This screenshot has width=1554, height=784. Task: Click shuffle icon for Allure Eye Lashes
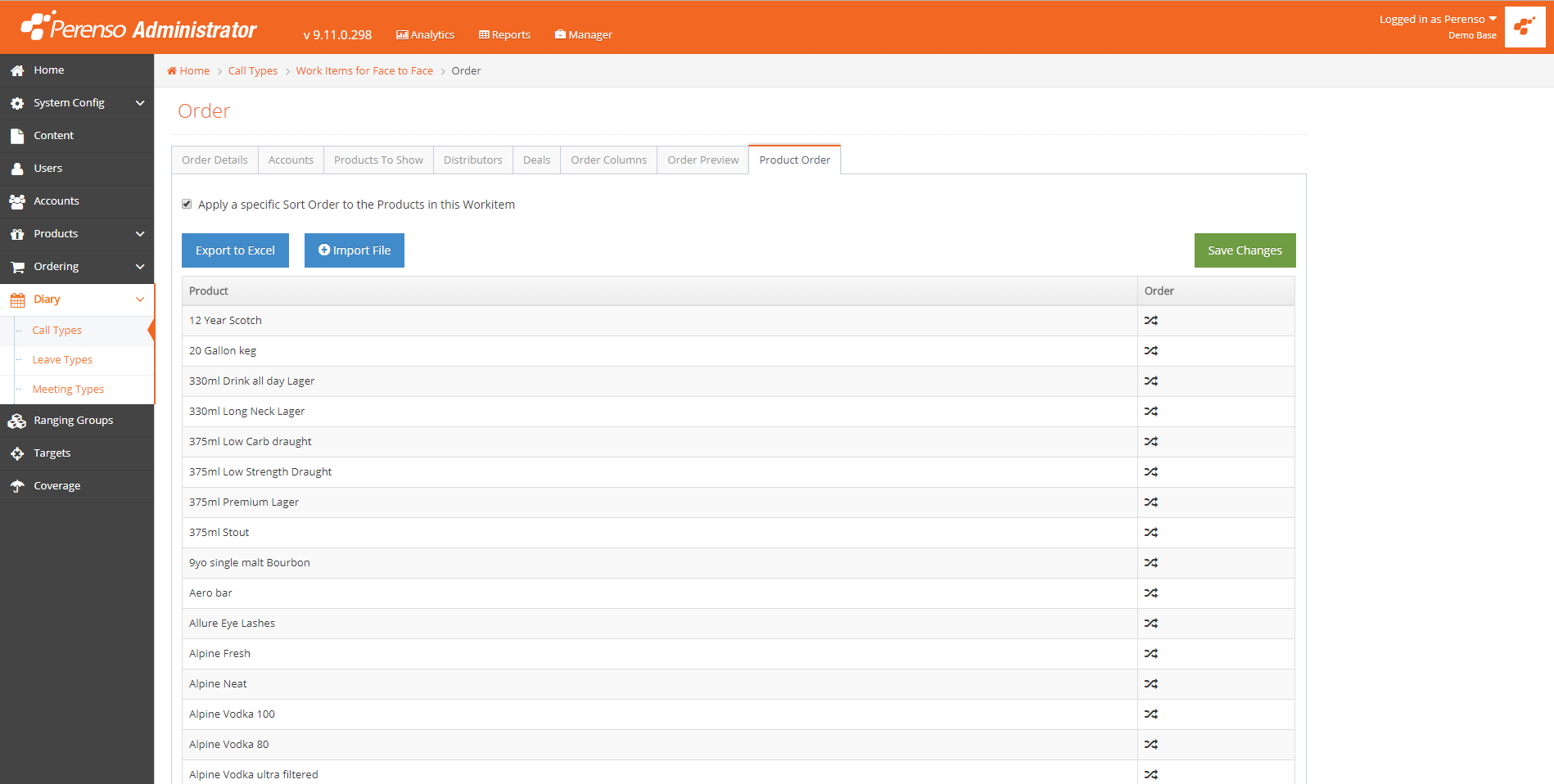[x=1151, y=624]
